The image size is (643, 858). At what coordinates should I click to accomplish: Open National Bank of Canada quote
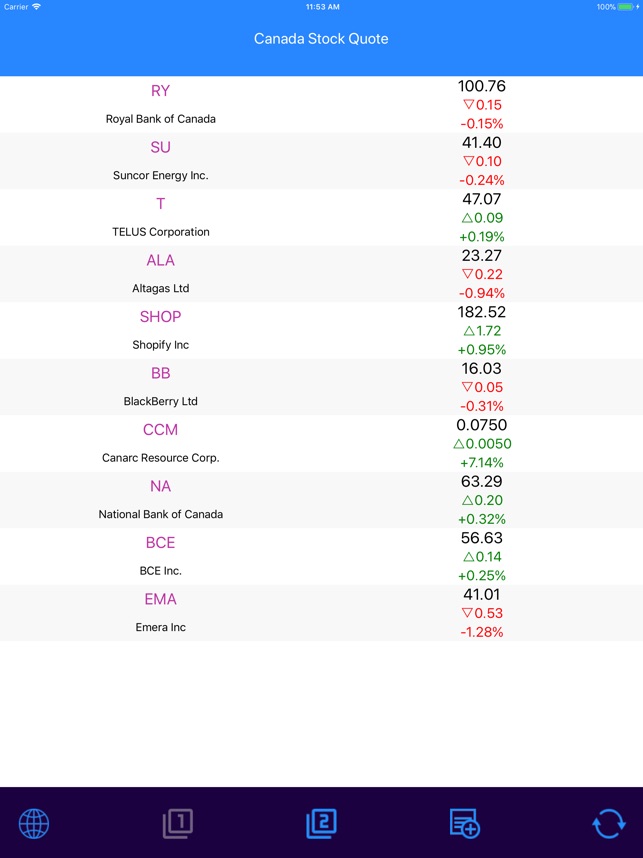click(321, 500)
